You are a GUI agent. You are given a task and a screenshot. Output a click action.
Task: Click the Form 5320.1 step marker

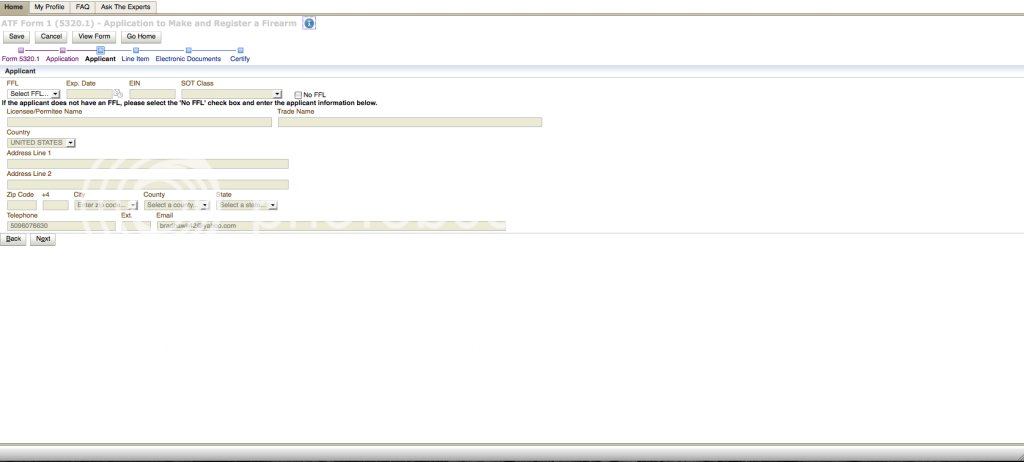click(x=20, y=49)
